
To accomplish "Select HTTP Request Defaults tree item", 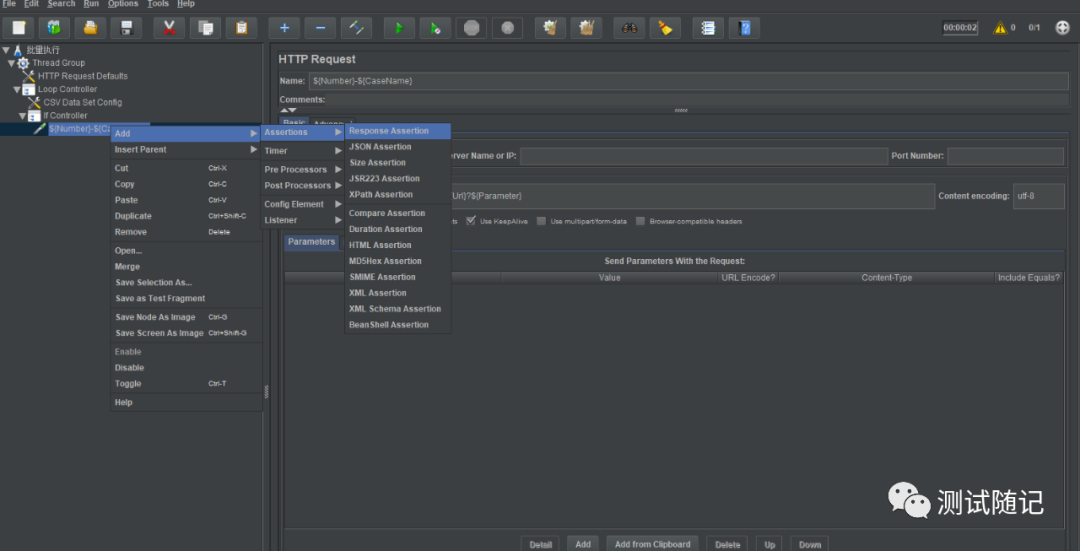I will [x=83, y=76].
